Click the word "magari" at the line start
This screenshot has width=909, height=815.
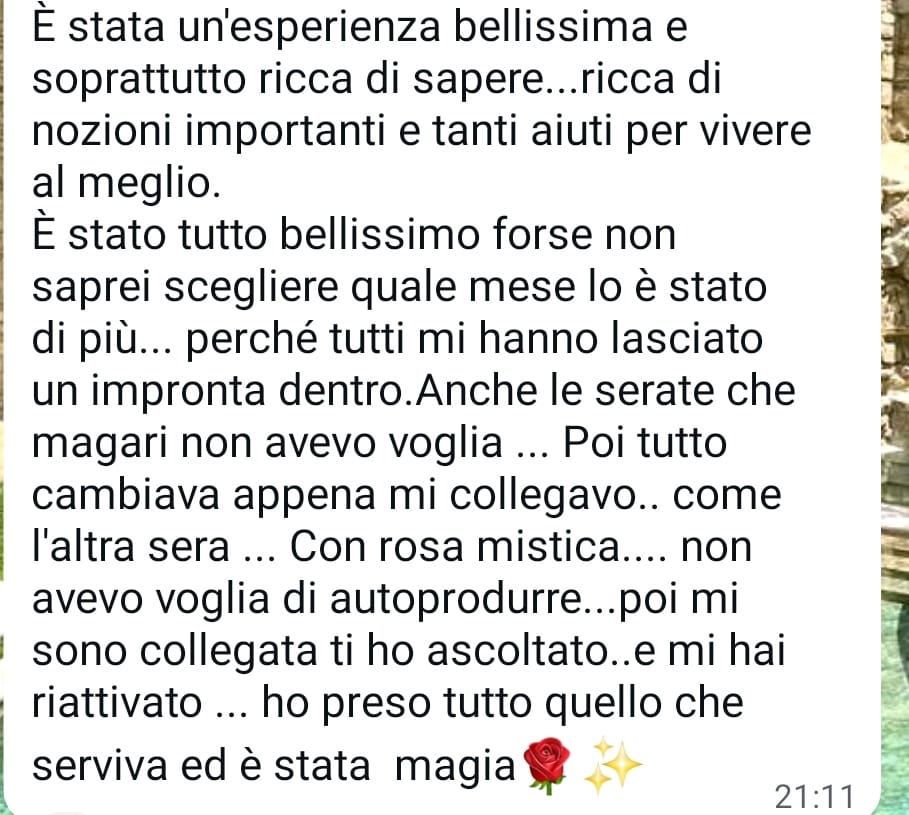(100, 444)
